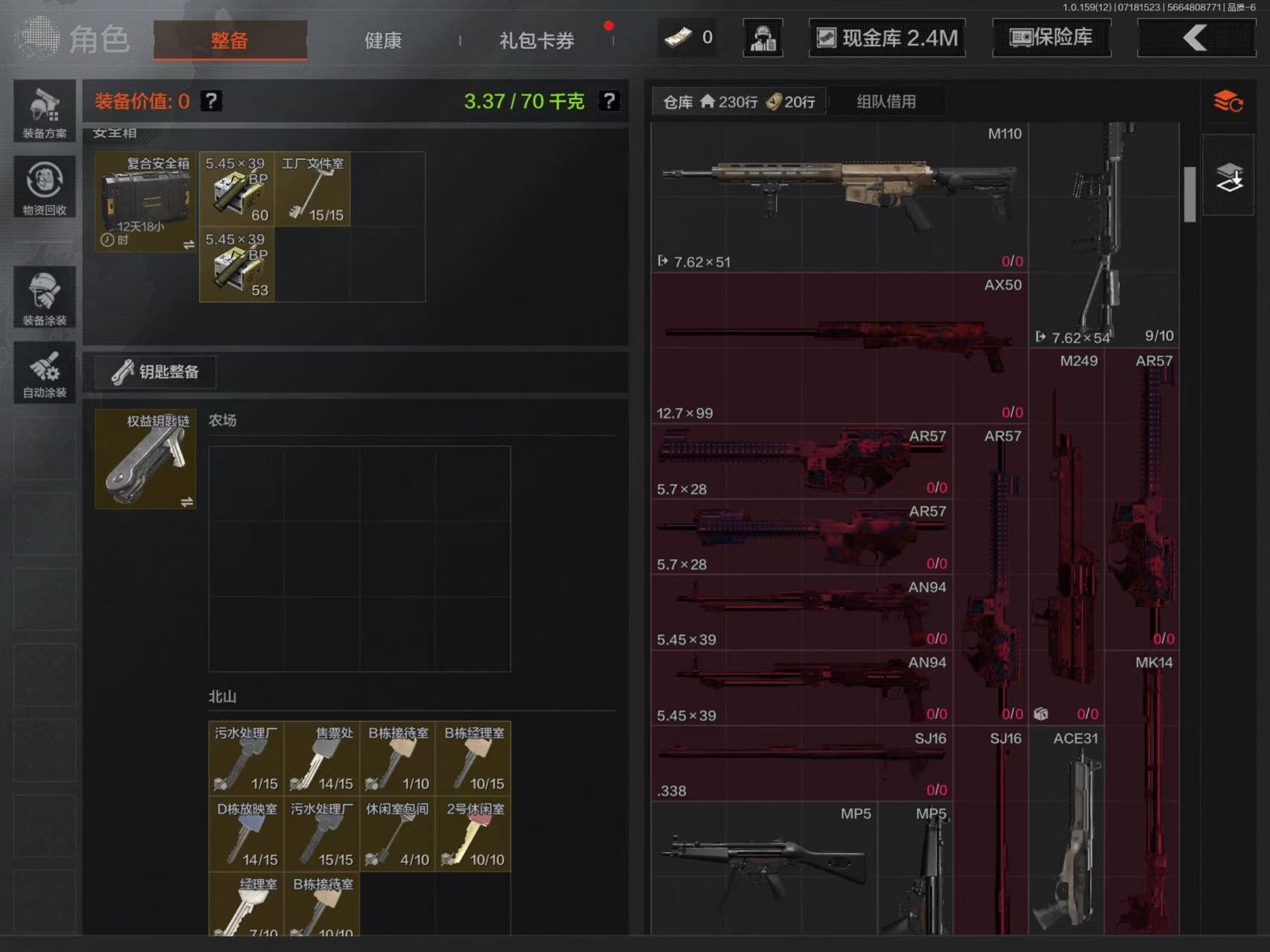
Task: Open the 物资回收 recycle icon
Action: 45,187
